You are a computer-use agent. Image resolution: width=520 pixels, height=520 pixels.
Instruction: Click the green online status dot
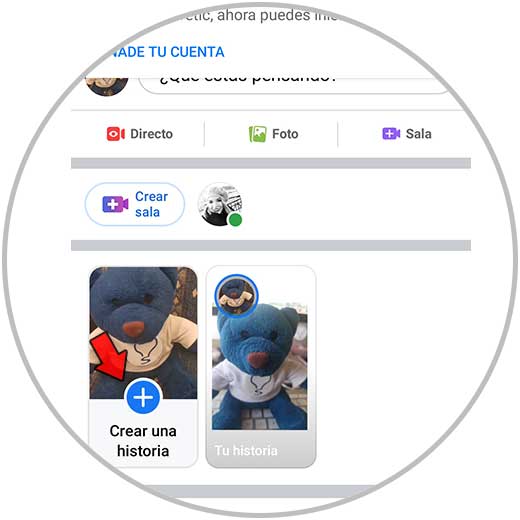coord(236,220)
